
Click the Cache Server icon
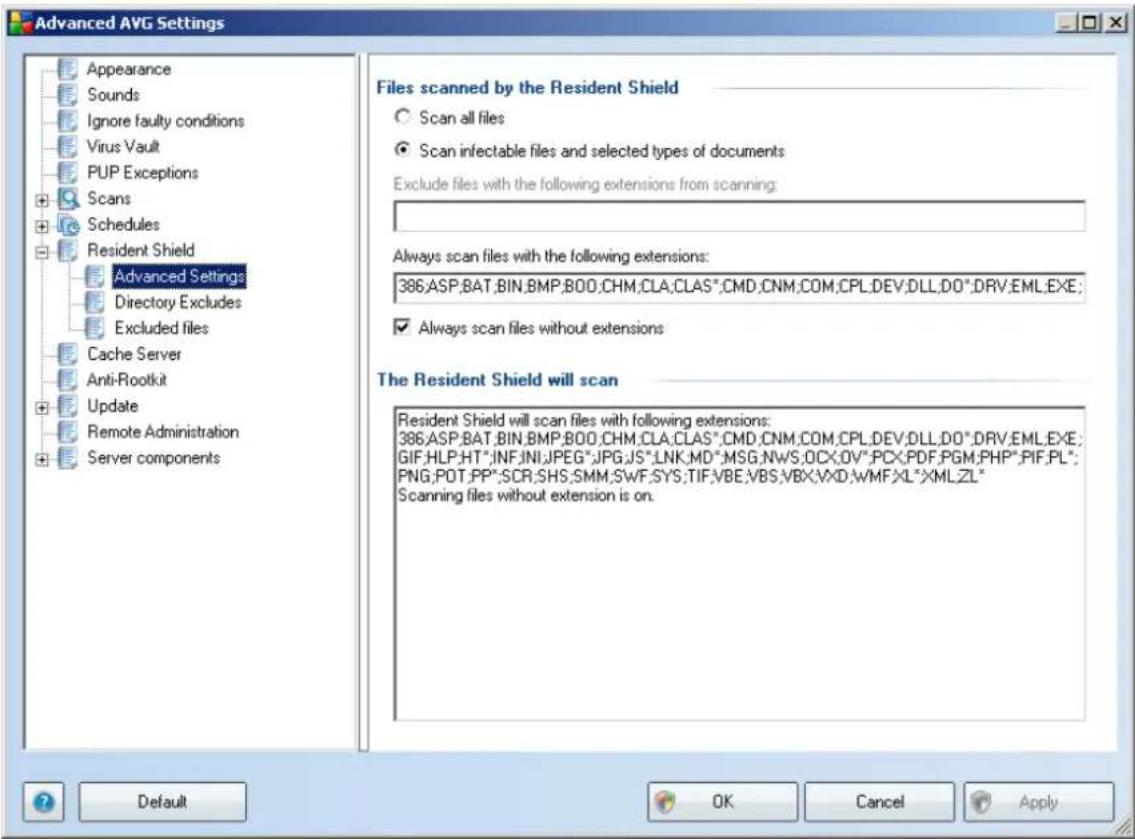click(67, 354)
